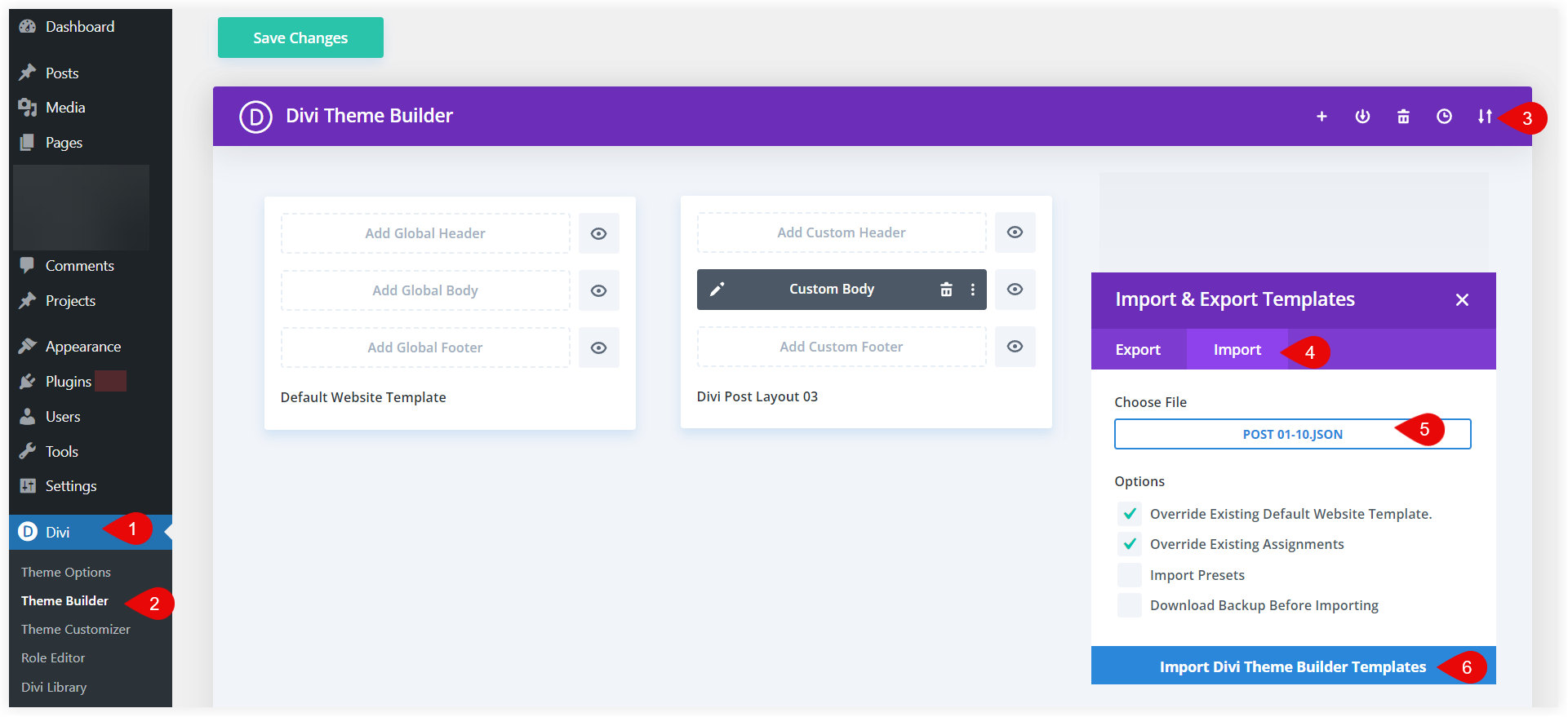Enable Download Backup Before Importing
Image resolution: width=1568 pixels, height=717 pixels.
[1130, 605]
